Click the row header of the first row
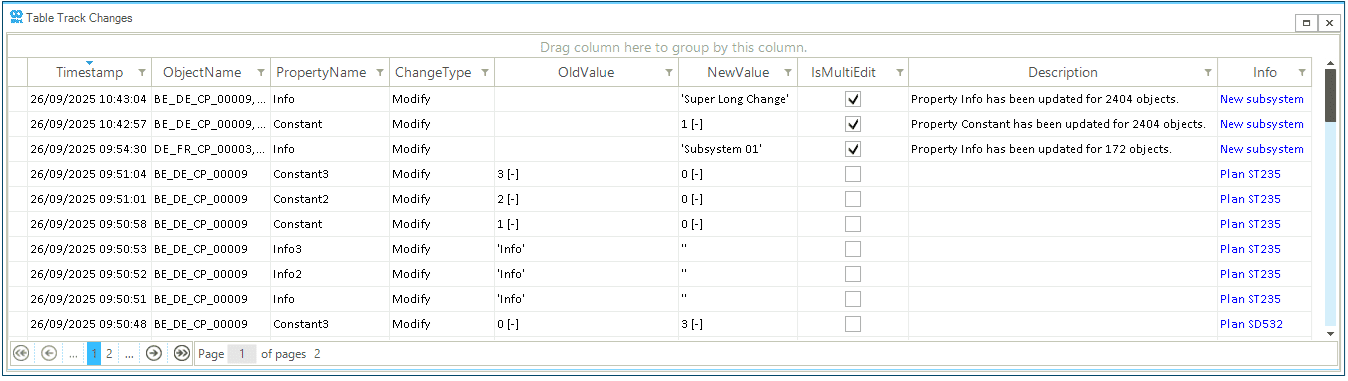Viewport: 1348px width, 381px height. coord(18,99)
